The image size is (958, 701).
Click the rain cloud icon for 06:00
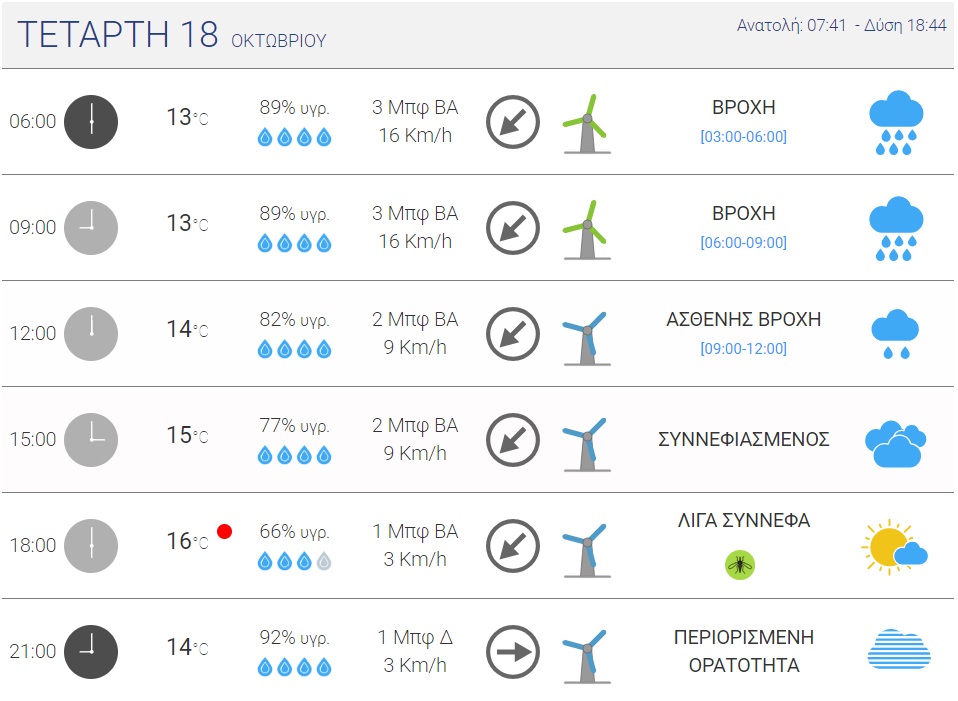pyautogui.click(x=896, y=122)
